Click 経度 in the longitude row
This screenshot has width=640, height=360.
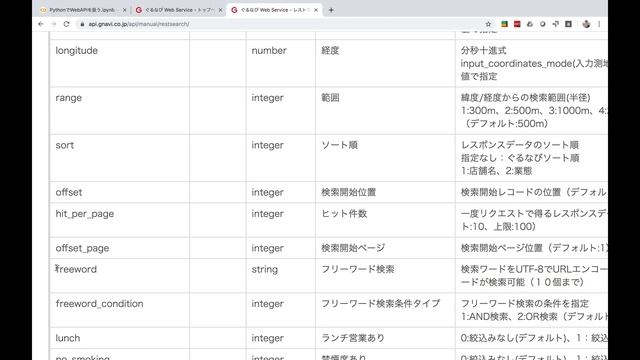[x=330, y=51]
